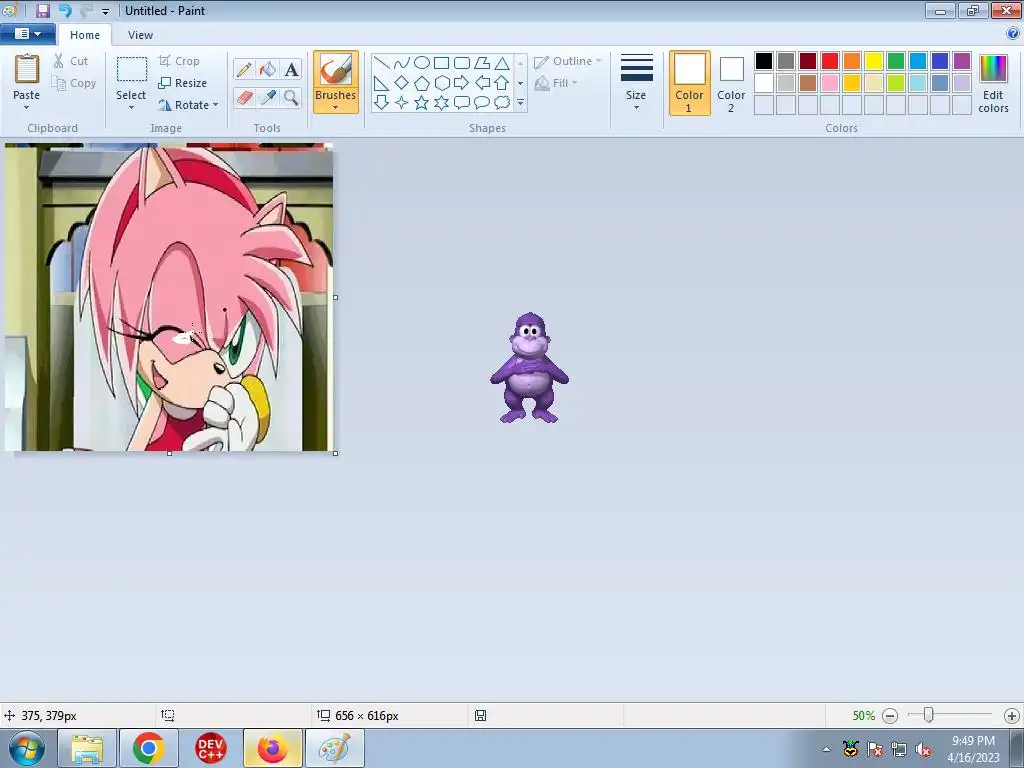Image resolution: width=1024 pixels, height=768 pixels.
Task: Click the Undo arrow in the title bar
Action: tap(65, 10)
